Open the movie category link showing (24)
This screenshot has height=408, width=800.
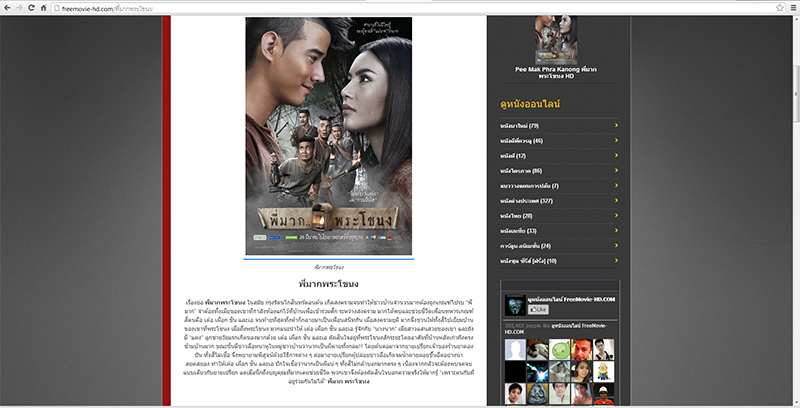tap(526, 245)
